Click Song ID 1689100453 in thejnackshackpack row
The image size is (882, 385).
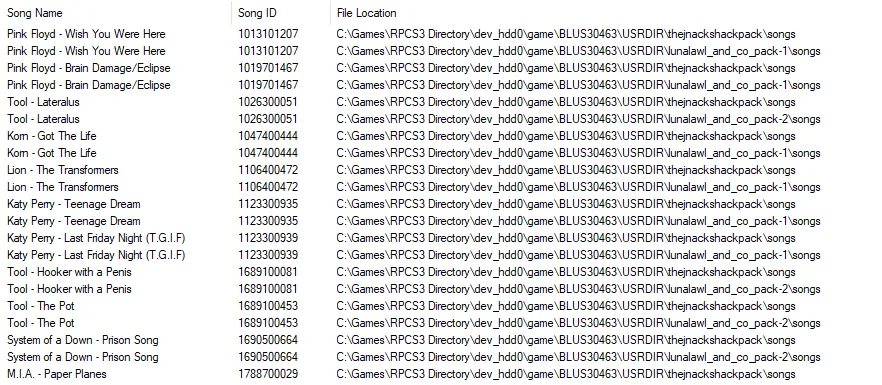268,306
